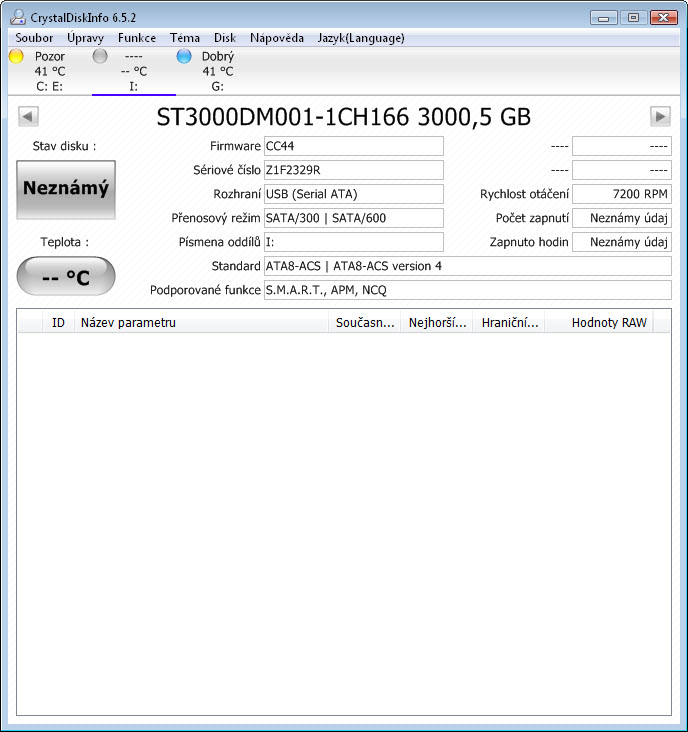The image size is (688, 732).
Task: Click the 7200 RPM rotation speed field
Action: coord(622,194)
